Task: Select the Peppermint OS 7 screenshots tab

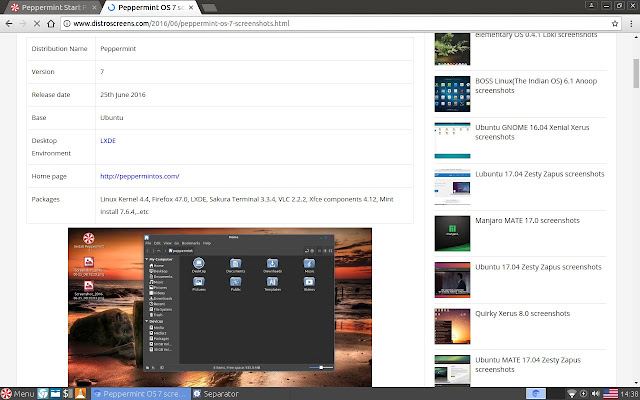Action: 149,7
